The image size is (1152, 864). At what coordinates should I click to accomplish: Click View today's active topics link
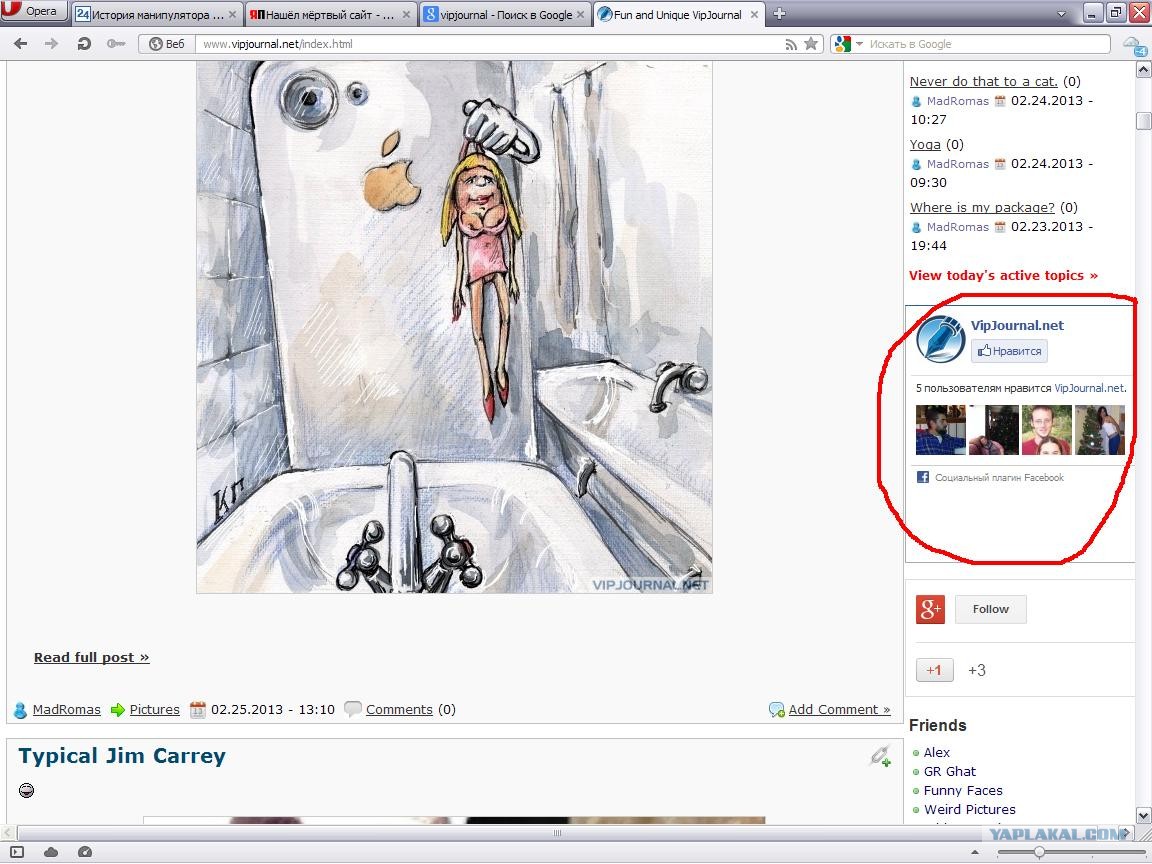[x=1003, y=276]
